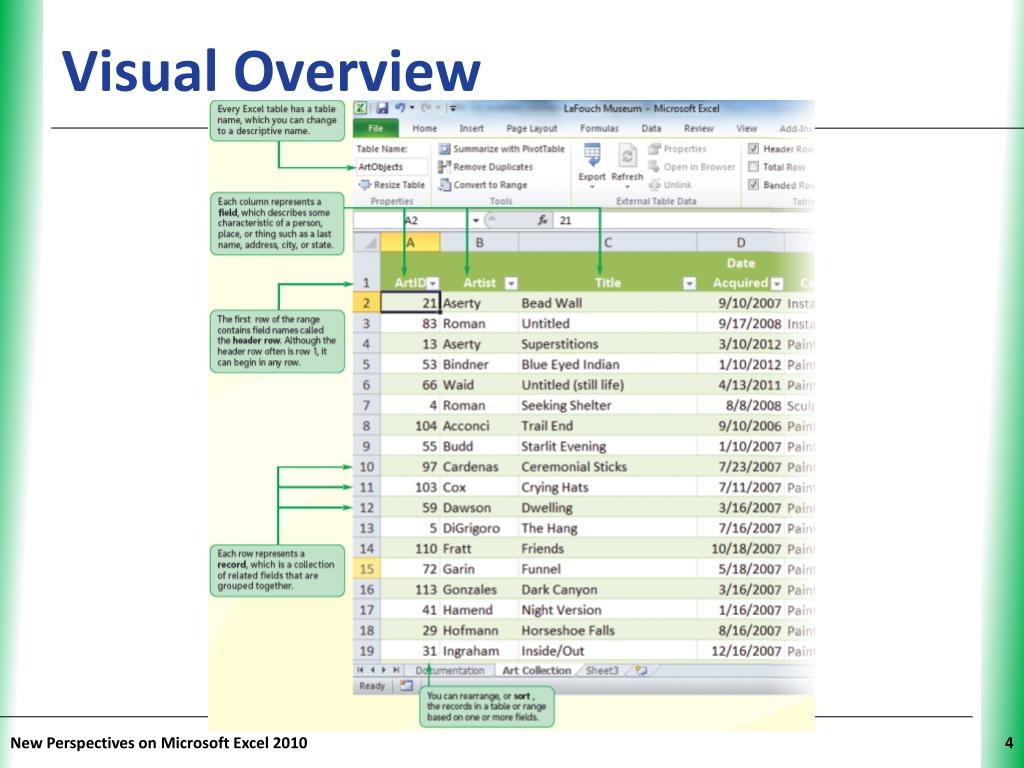Go to previous sheet navigation arrow

click(x=372, y=670)
